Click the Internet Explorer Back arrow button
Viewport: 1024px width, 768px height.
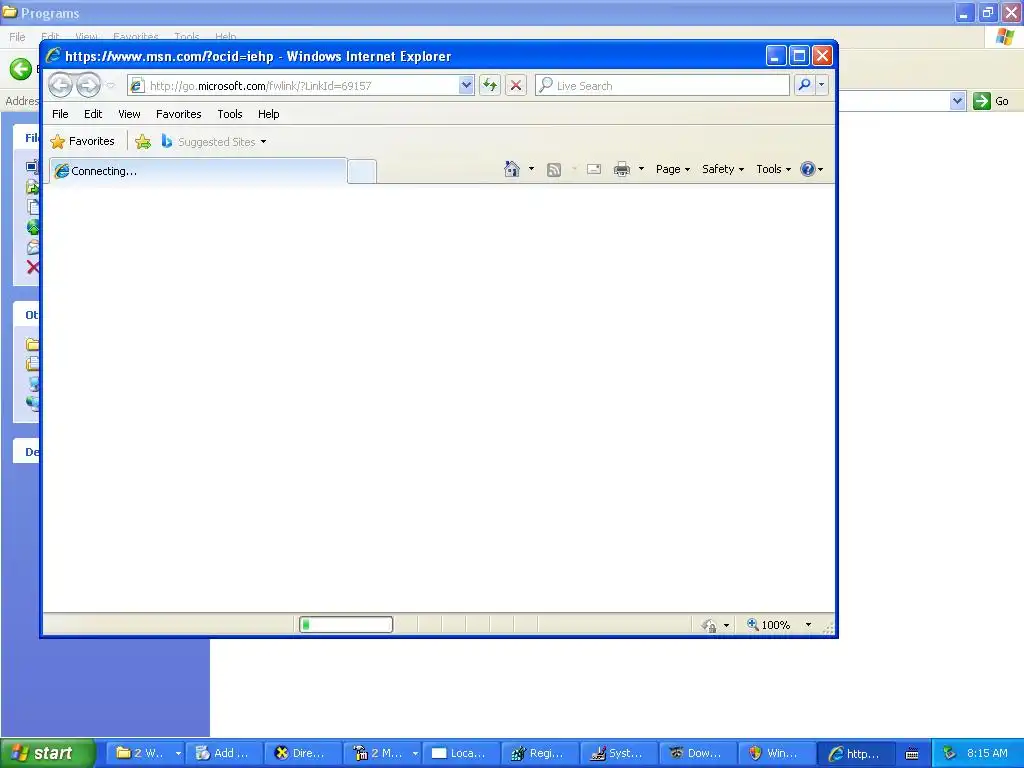click(x=61, y=85)
